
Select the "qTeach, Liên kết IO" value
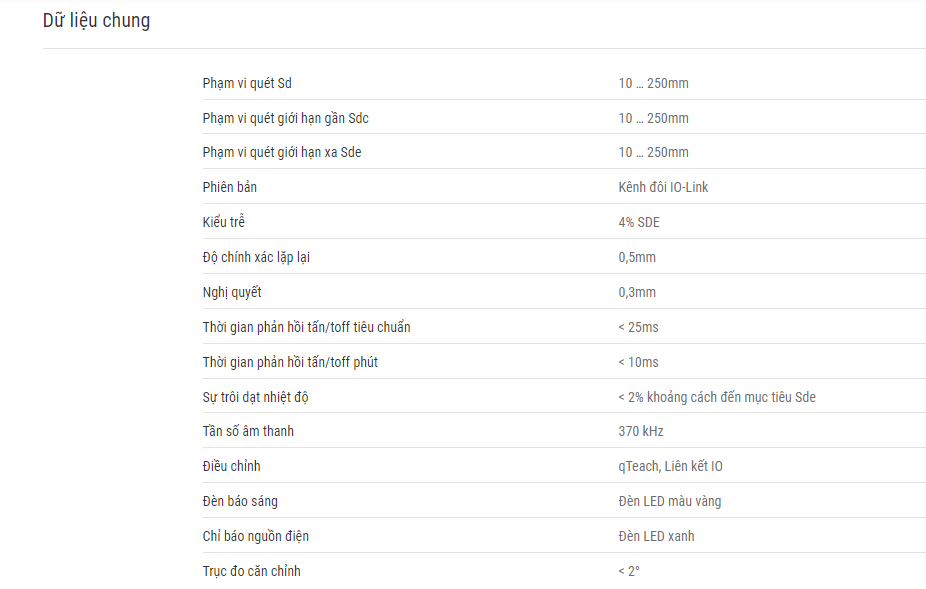(x=670, y=466)
